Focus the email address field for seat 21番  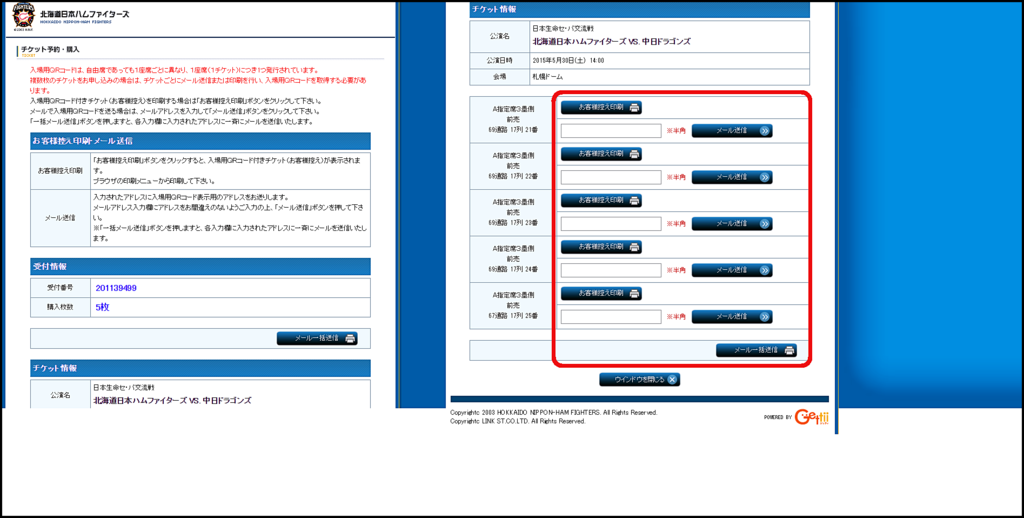click(611, 131)
